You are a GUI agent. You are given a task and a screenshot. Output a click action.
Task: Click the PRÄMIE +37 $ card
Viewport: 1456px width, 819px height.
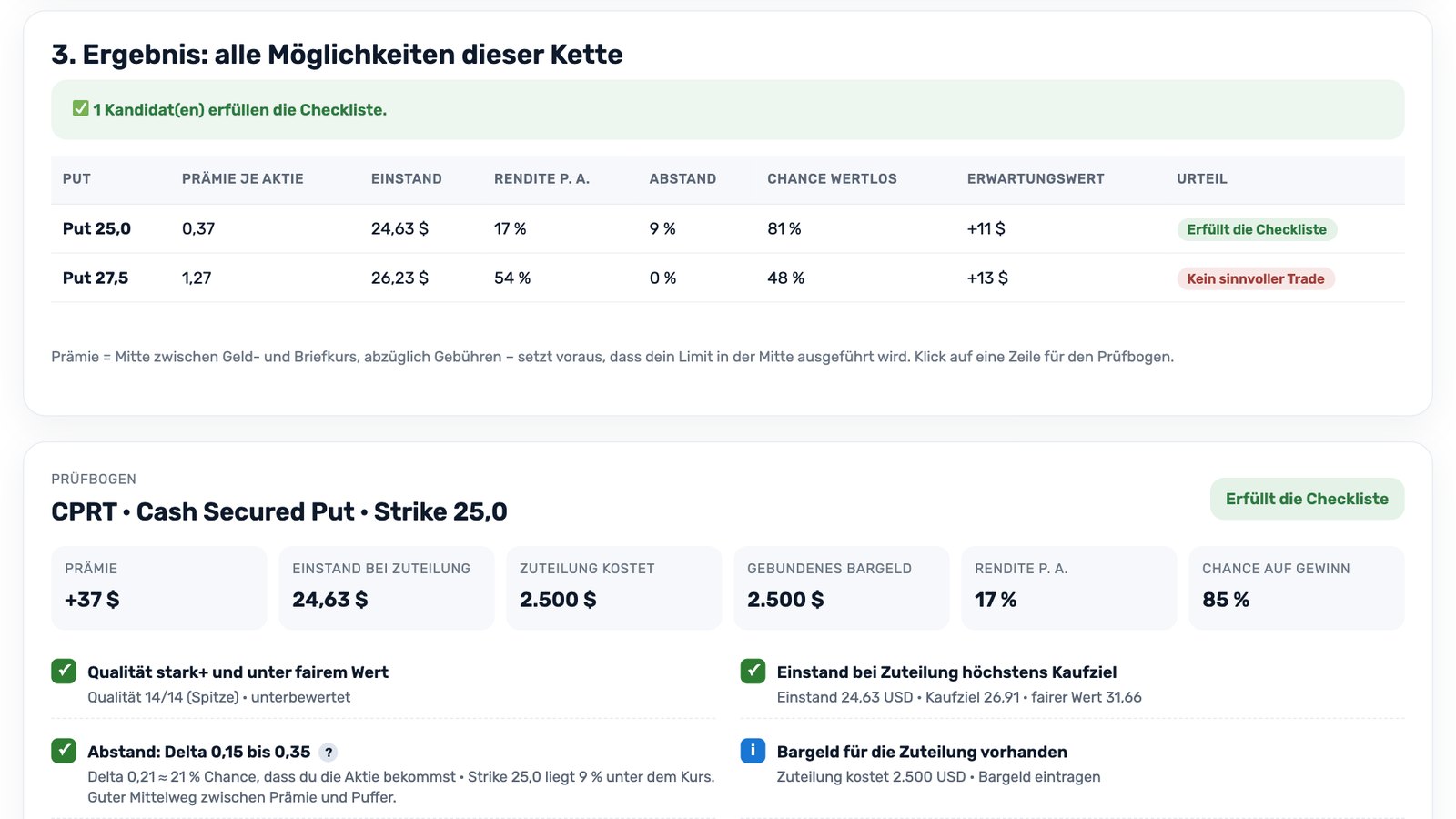click(x=159, y=588)
